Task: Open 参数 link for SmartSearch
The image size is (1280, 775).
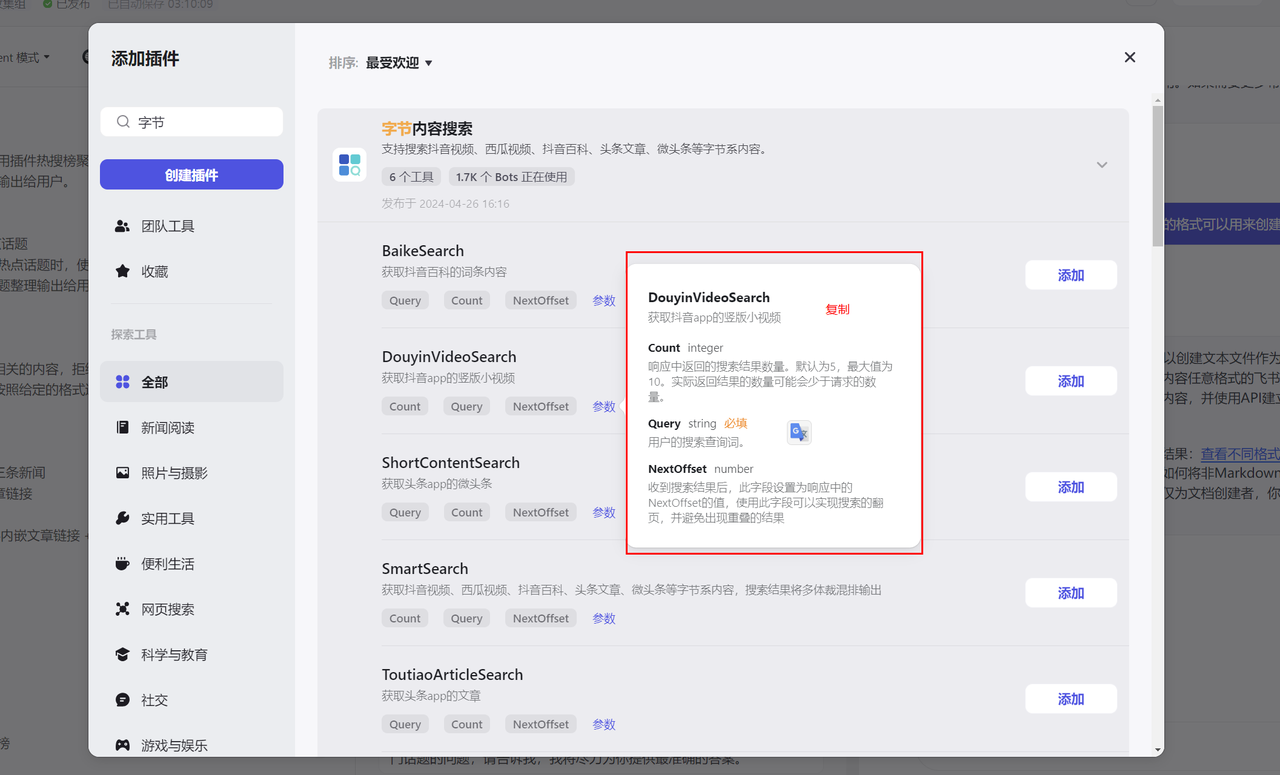Action: tap(604, 618)
